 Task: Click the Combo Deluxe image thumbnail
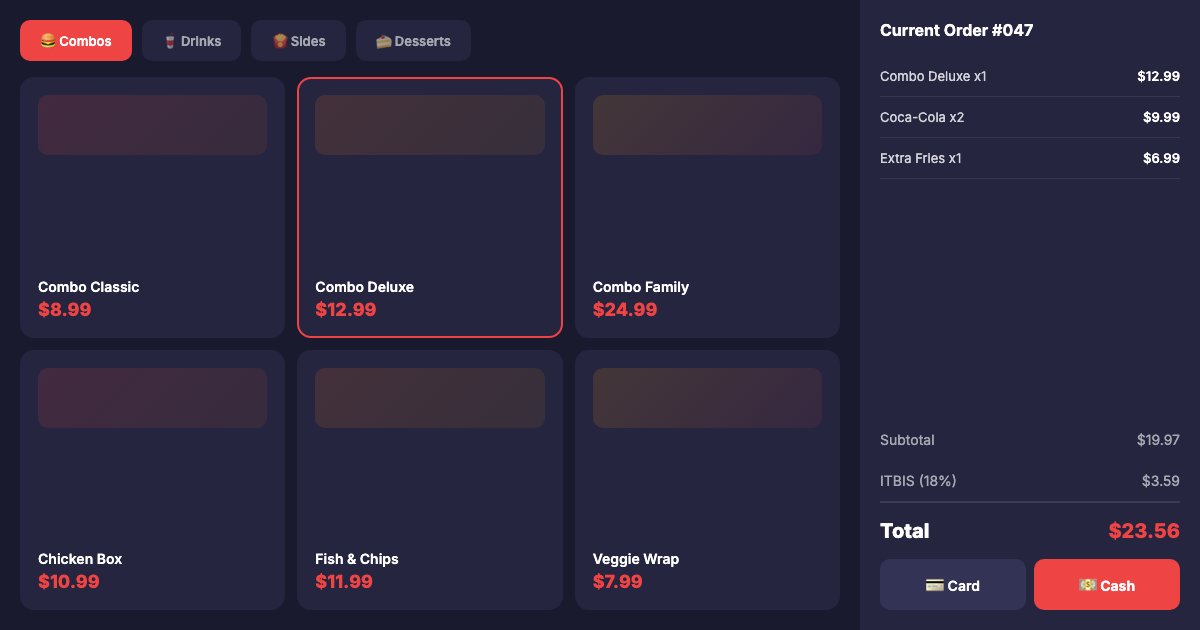[x=430, y=125]
